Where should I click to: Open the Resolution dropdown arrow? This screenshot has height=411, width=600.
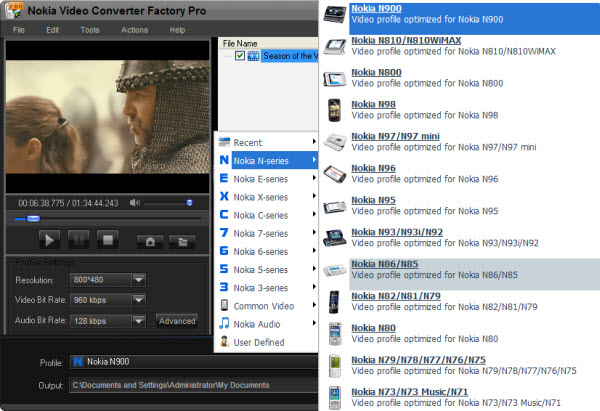tap(139, 280)
